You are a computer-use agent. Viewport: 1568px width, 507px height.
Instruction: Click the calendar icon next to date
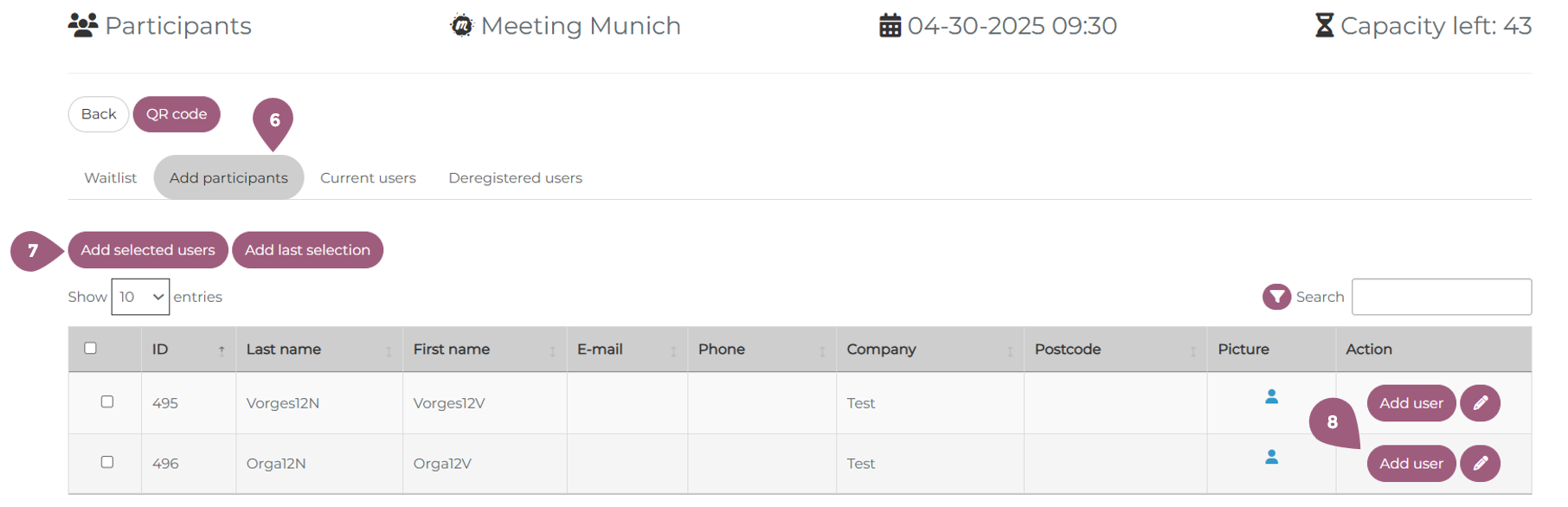(890, 26)
